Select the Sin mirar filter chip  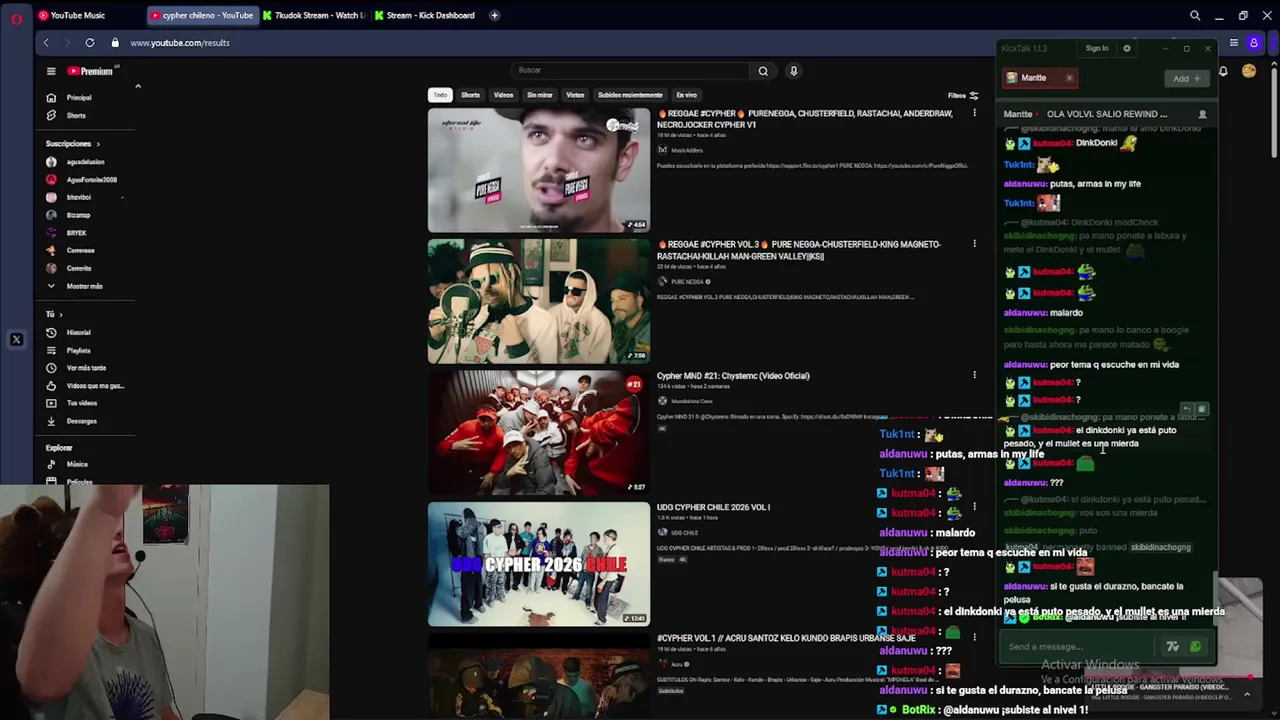(540, 95)
